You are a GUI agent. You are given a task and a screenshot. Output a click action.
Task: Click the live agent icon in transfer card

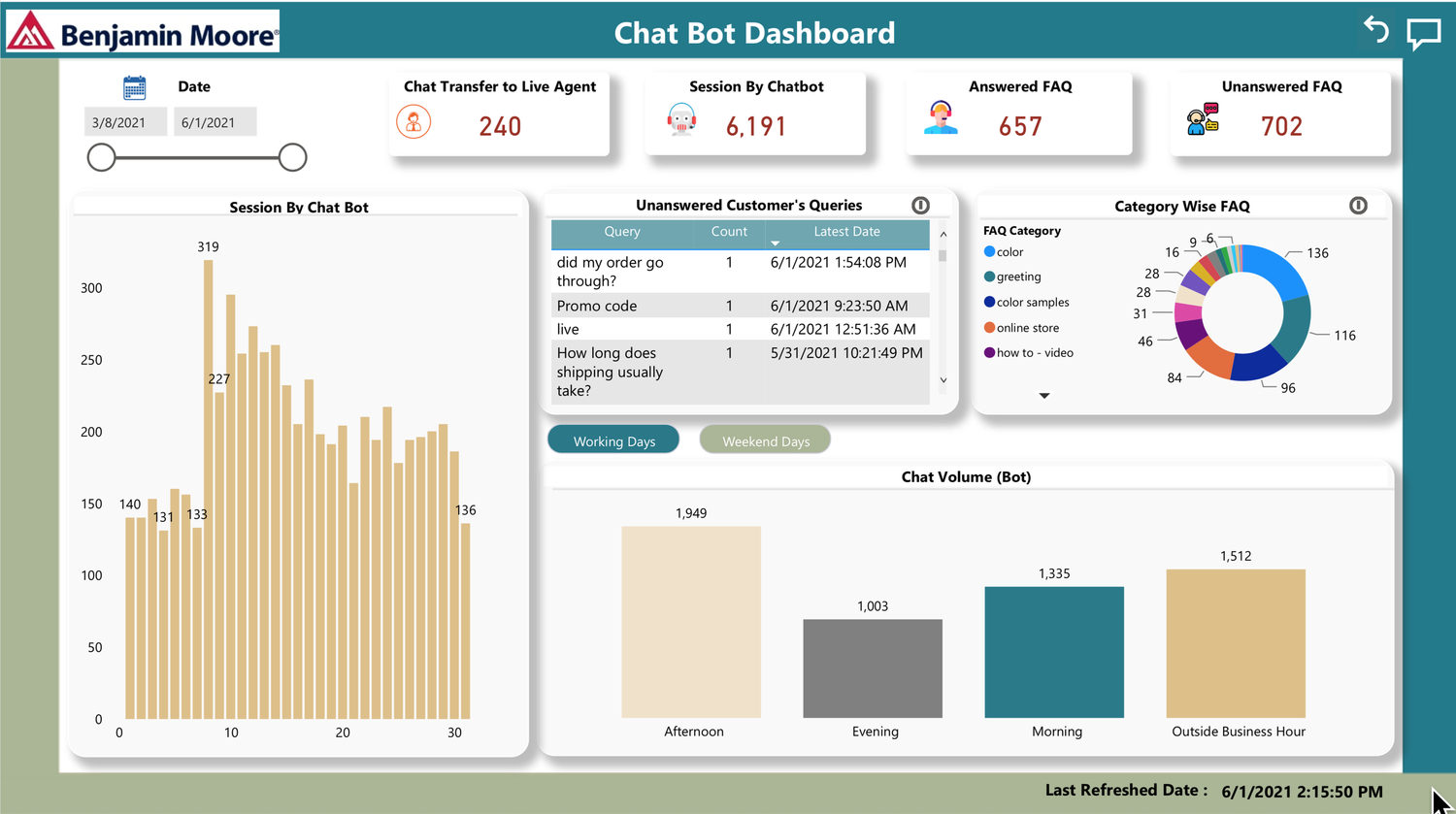[x=414, y=122]
